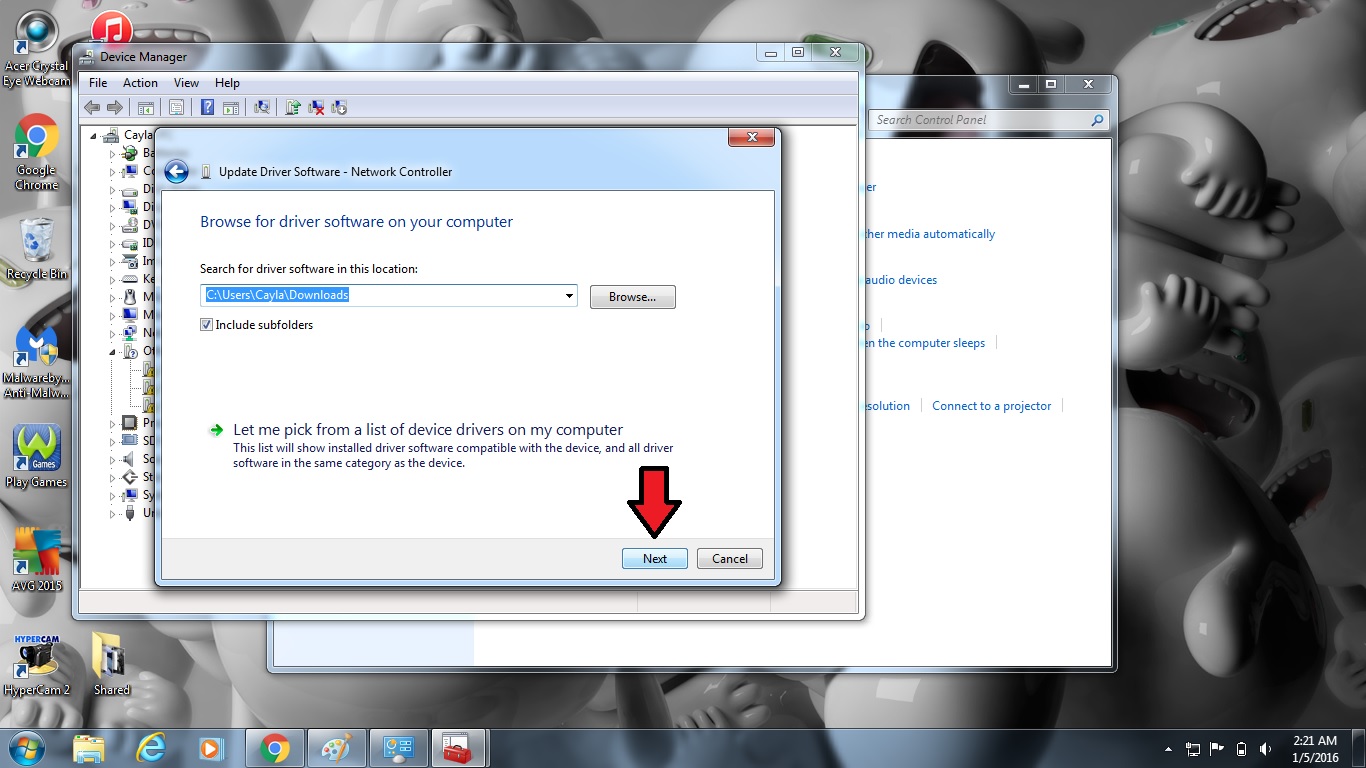Select the HyperCam 2 desktop shortcut

[x=36, y=664]
